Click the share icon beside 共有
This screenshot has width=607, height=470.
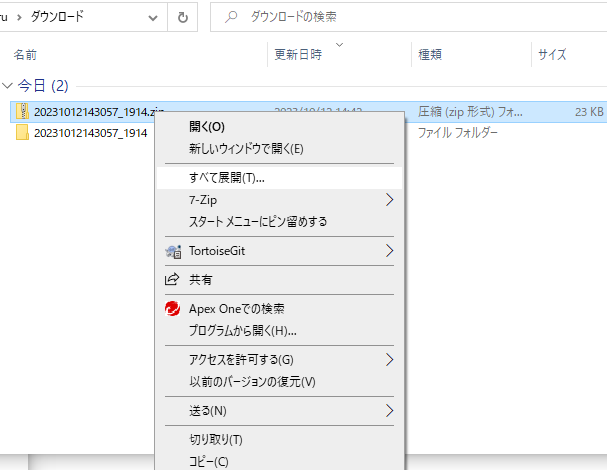coord(171,280)
